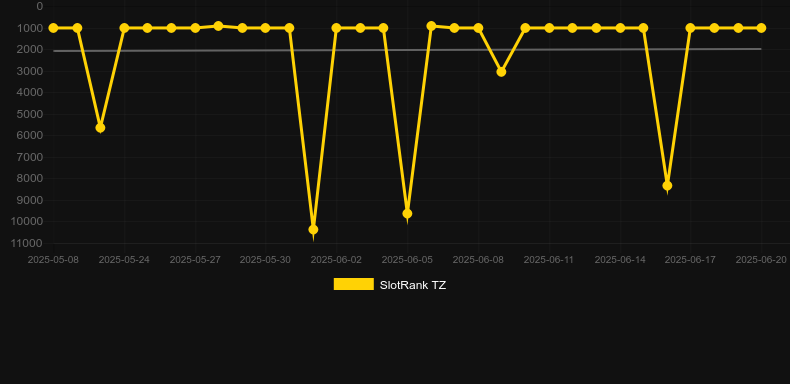This screenshot has width=790, height=384.
Task: Click the 2025-06-02 x-axis date label
Action: click(x=336, y=260)
